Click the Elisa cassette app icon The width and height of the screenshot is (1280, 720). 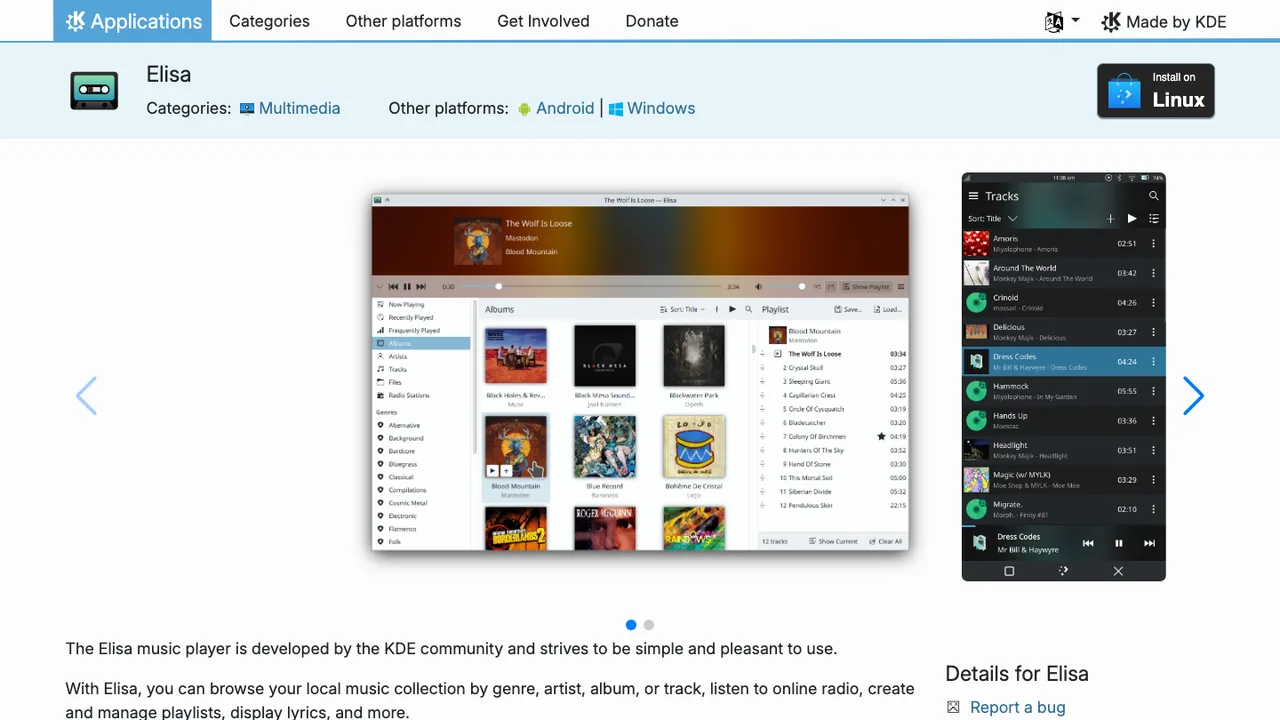pos(94,90)
